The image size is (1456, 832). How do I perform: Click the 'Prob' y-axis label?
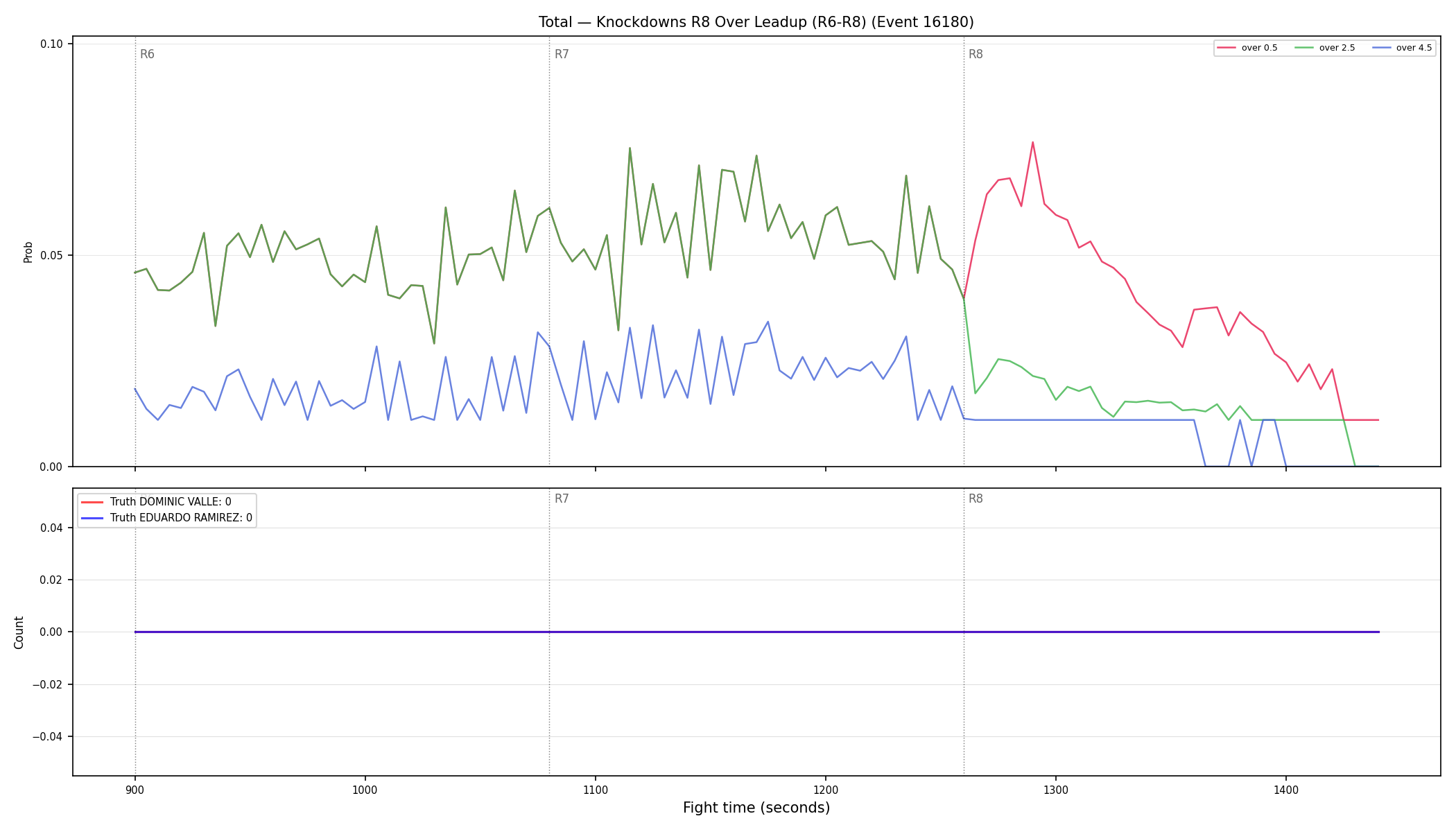(x=28, y=252)
